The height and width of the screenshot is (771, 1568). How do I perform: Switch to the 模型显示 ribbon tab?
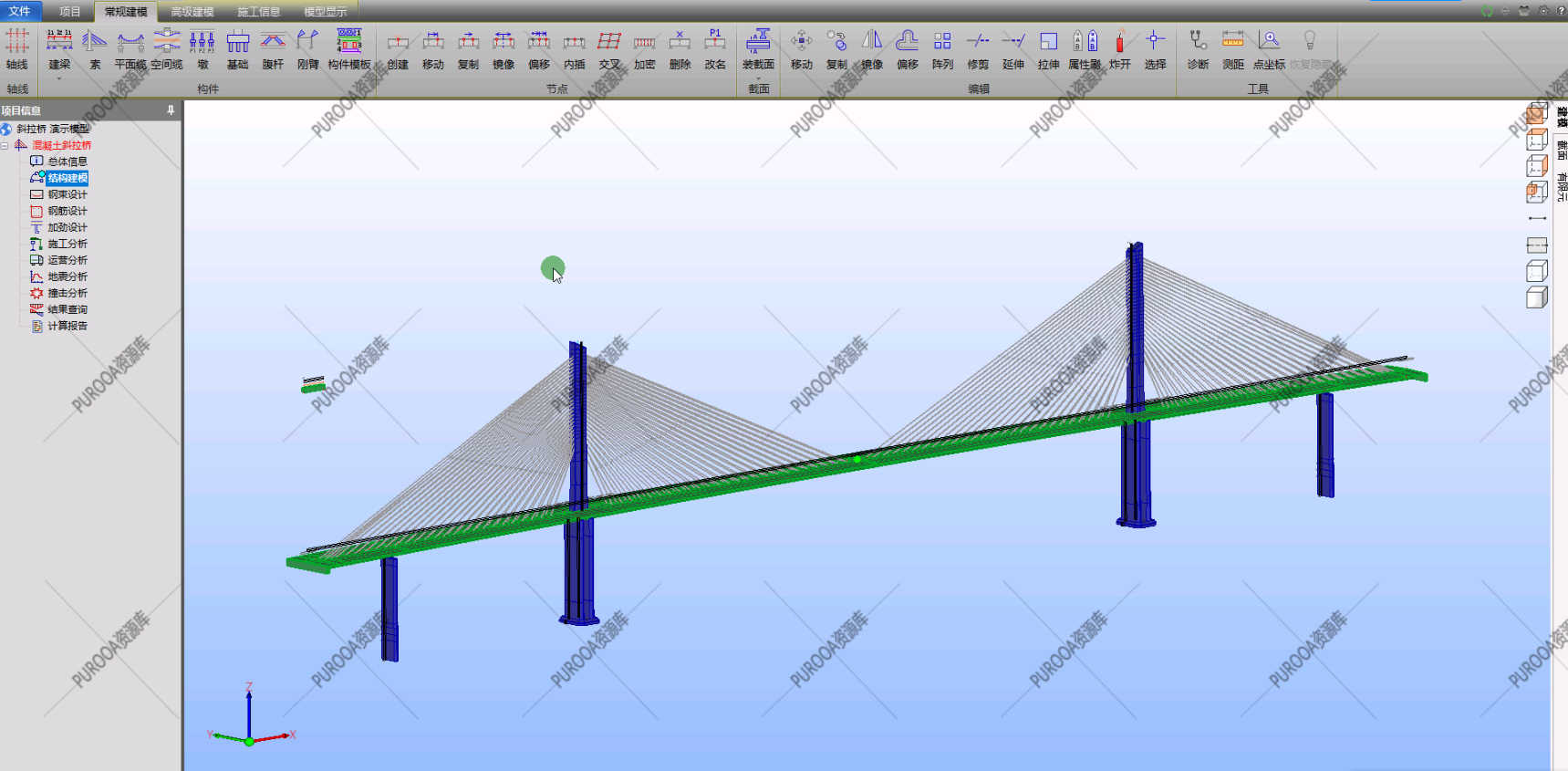(326, 12)
